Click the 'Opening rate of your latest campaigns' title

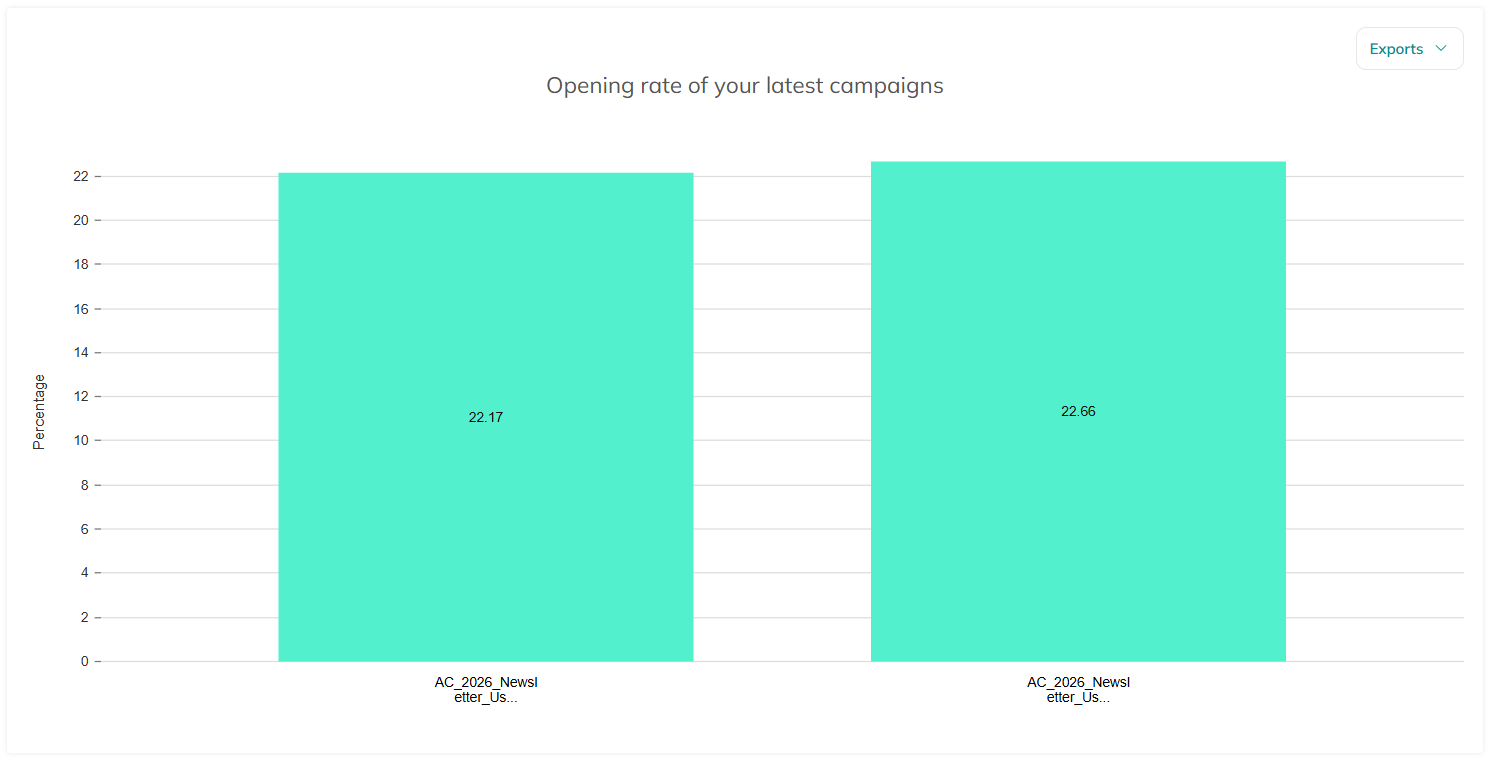pyautogui.click(x=745, y=86)
